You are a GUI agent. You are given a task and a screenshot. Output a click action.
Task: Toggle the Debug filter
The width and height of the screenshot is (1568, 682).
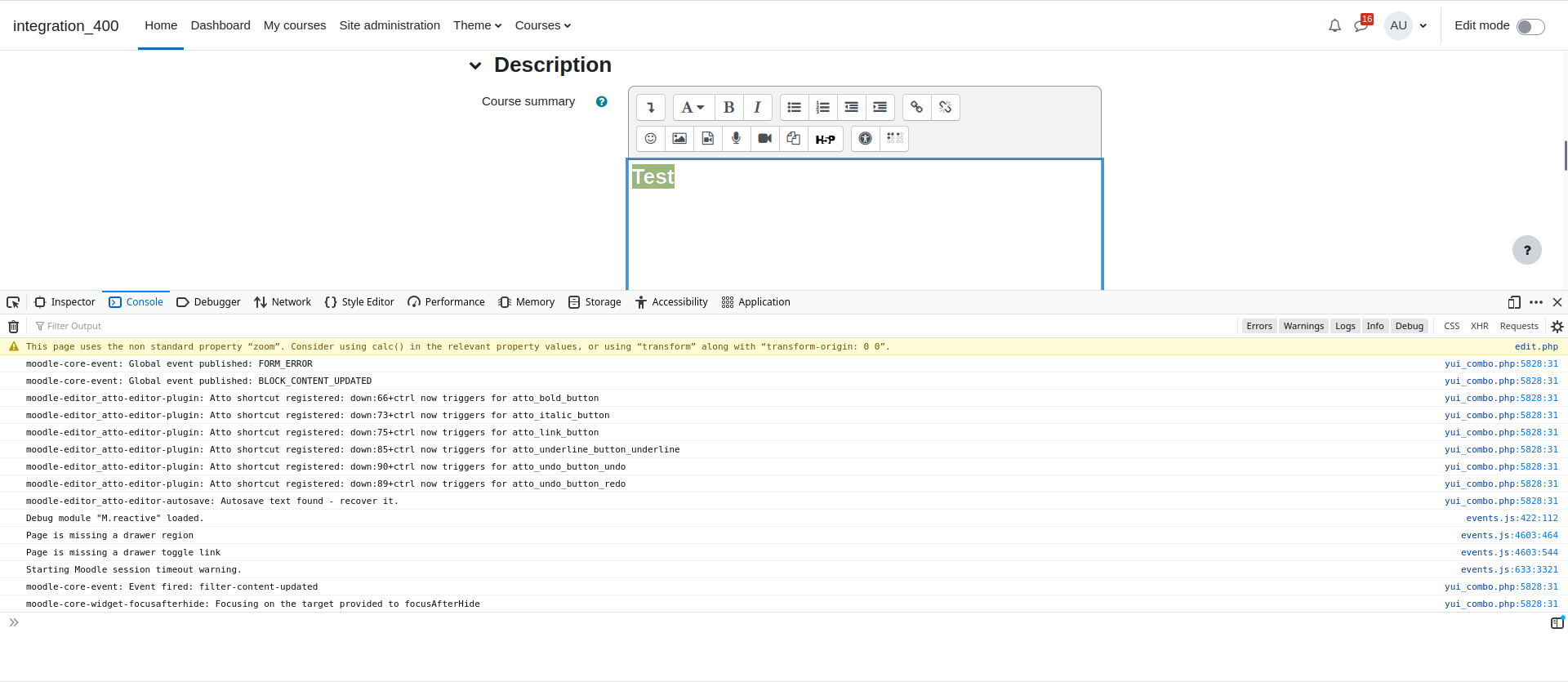point(1410,326)
